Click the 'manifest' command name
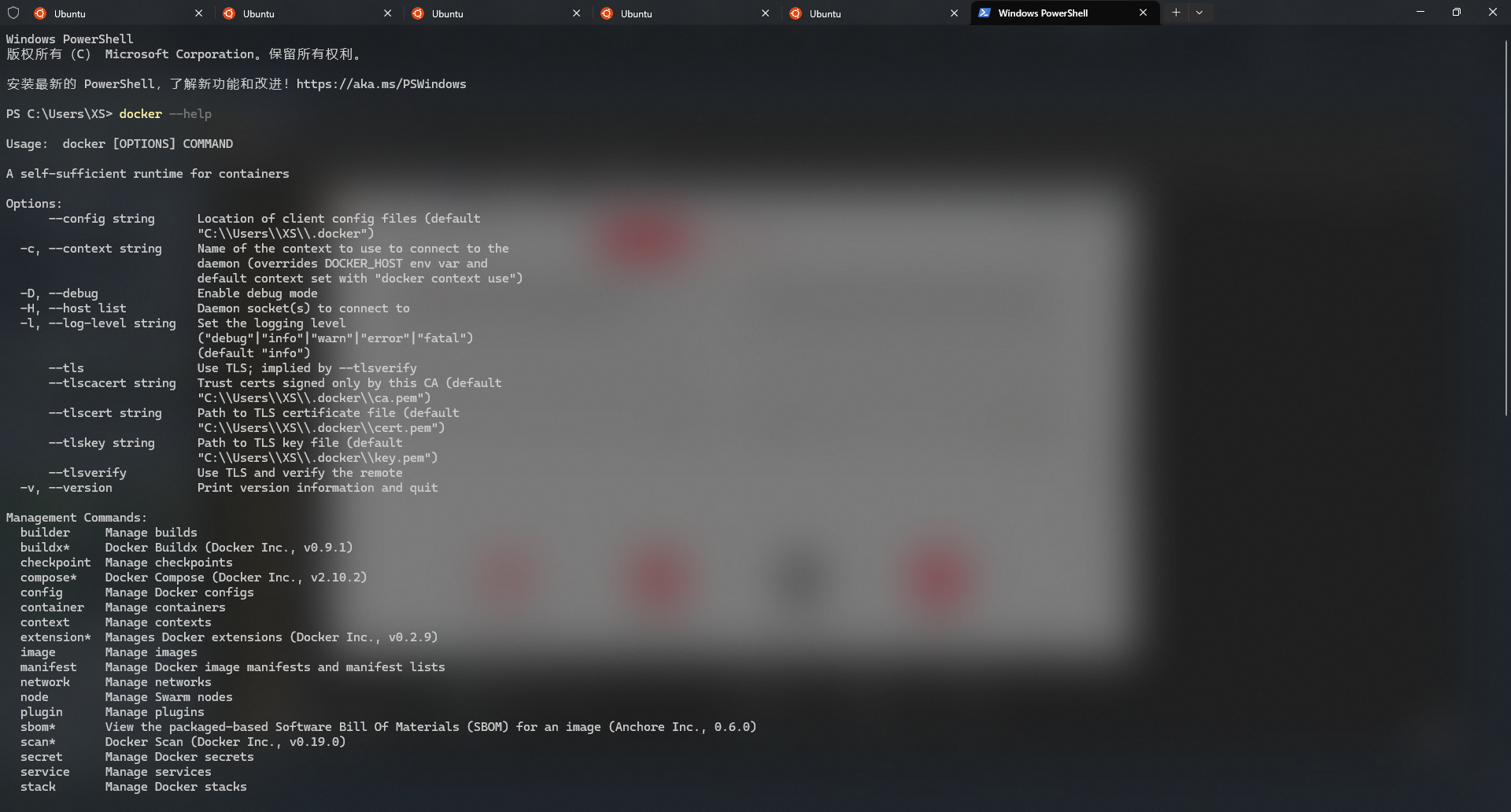Viewport: 1511px width, 812px height. [48, 666]
